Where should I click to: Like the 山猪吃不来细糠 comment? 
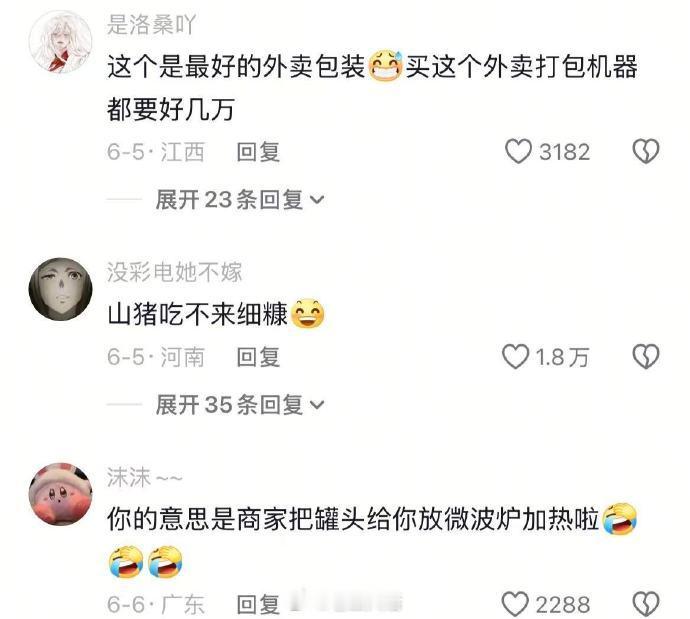[x=516, y=357]
